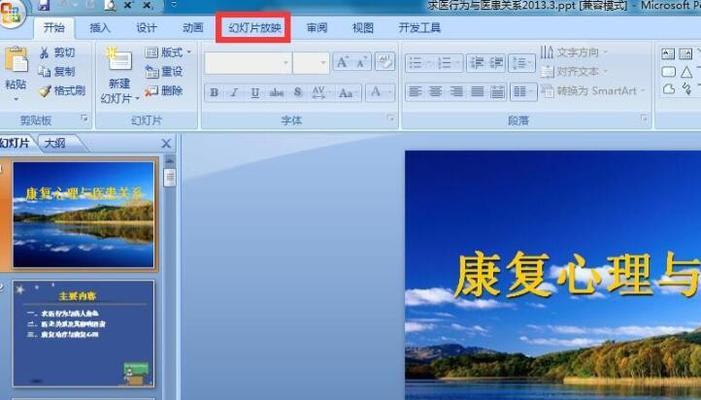This screenshot has height=400, width=701.
Task: Switch to the Animations (动画) tab
Action: 193,28
